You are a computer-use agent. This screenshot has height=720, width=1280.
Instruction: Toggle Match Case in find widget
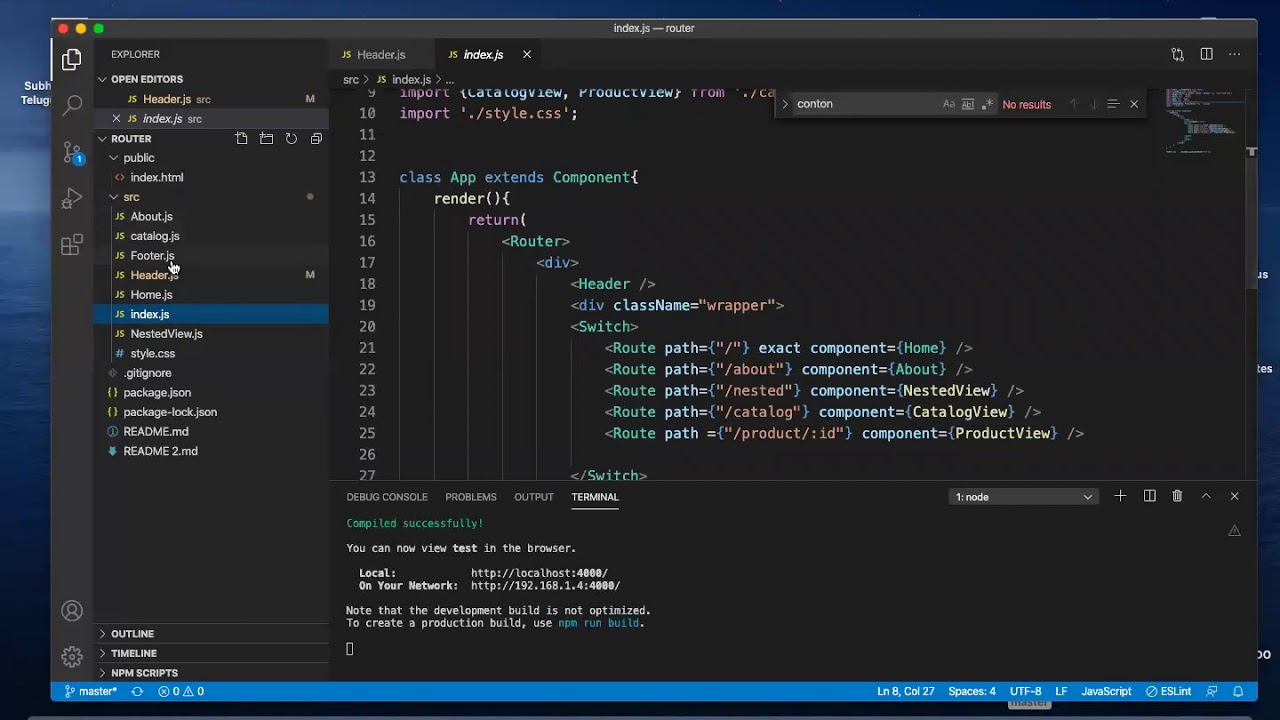coord(948,104)
